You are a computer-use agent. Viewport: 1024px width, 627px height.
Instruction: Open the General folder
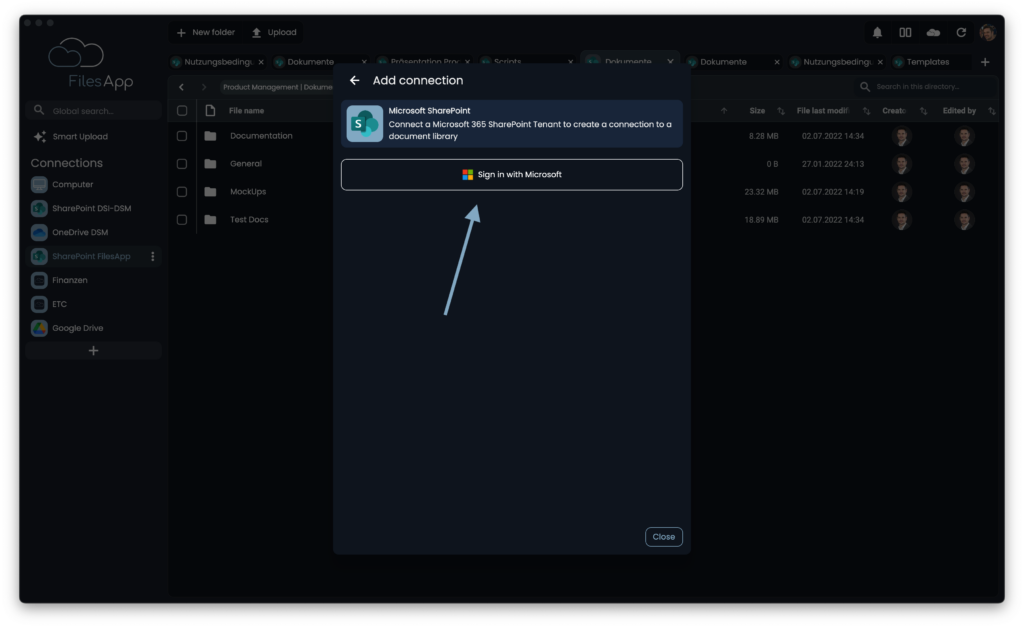click(x=246, y=164)
